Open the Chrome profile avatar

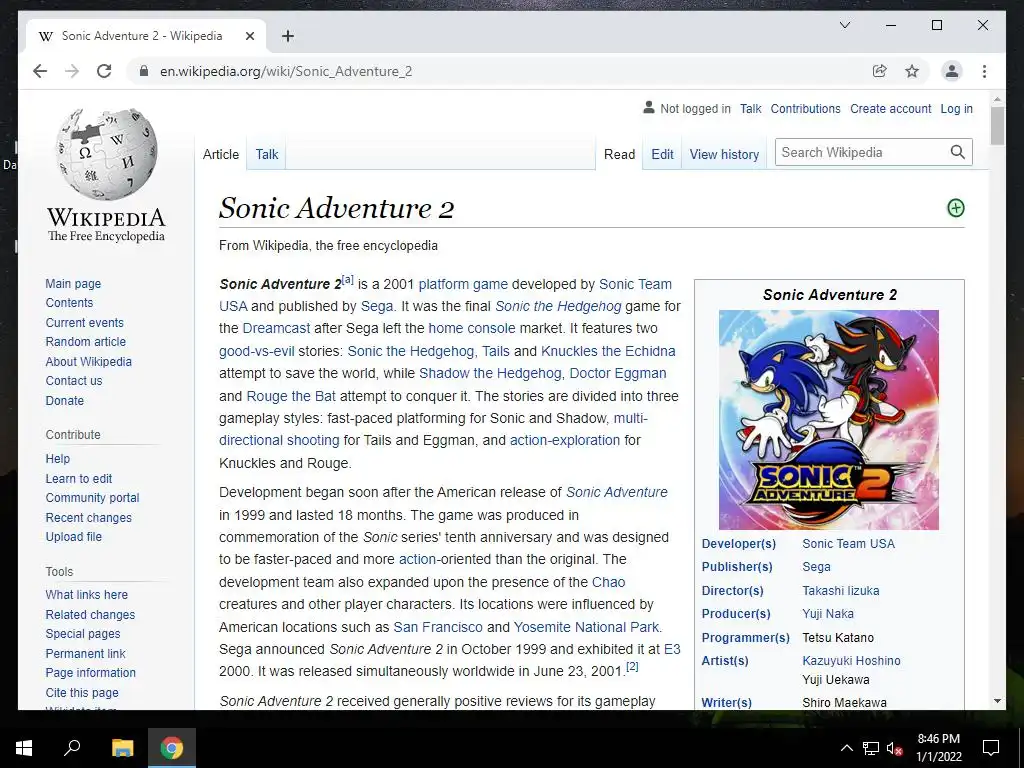tap(952, 71)
